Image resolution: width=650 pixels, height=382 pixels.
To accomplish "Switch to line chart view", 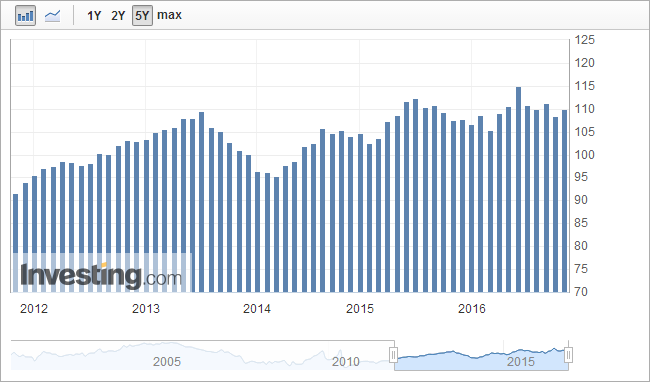I will (x=53, y=16).
